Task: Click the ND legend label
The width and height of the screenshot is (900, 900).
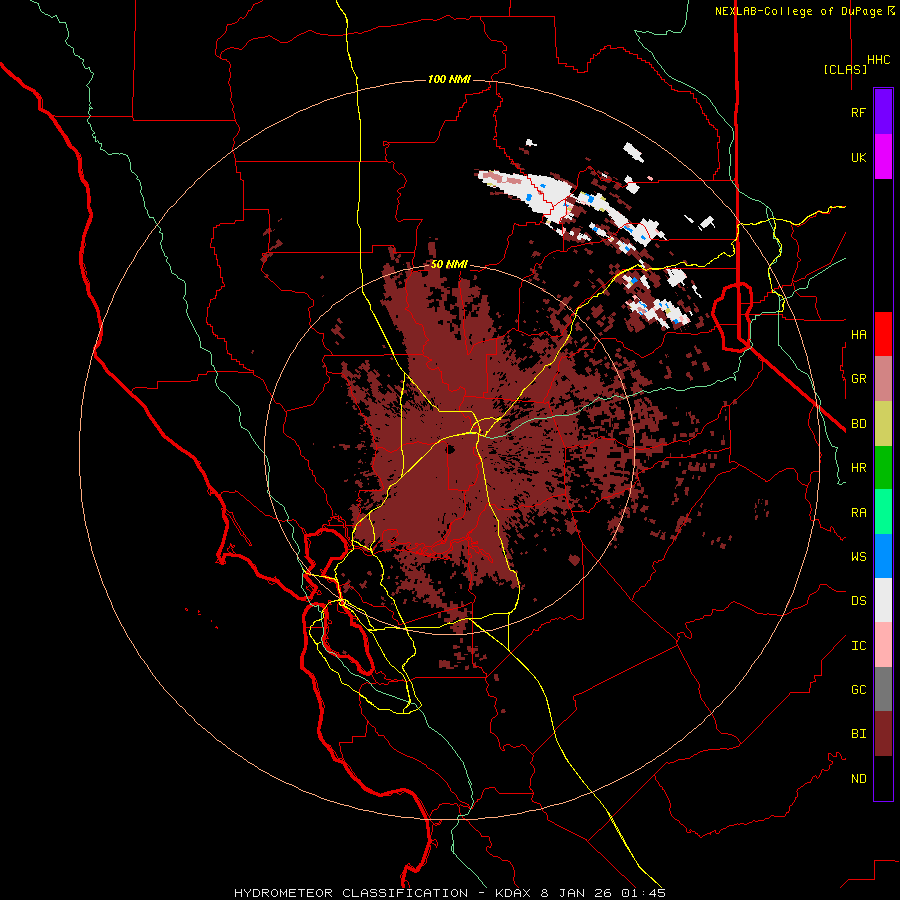Action: point(858,778)
